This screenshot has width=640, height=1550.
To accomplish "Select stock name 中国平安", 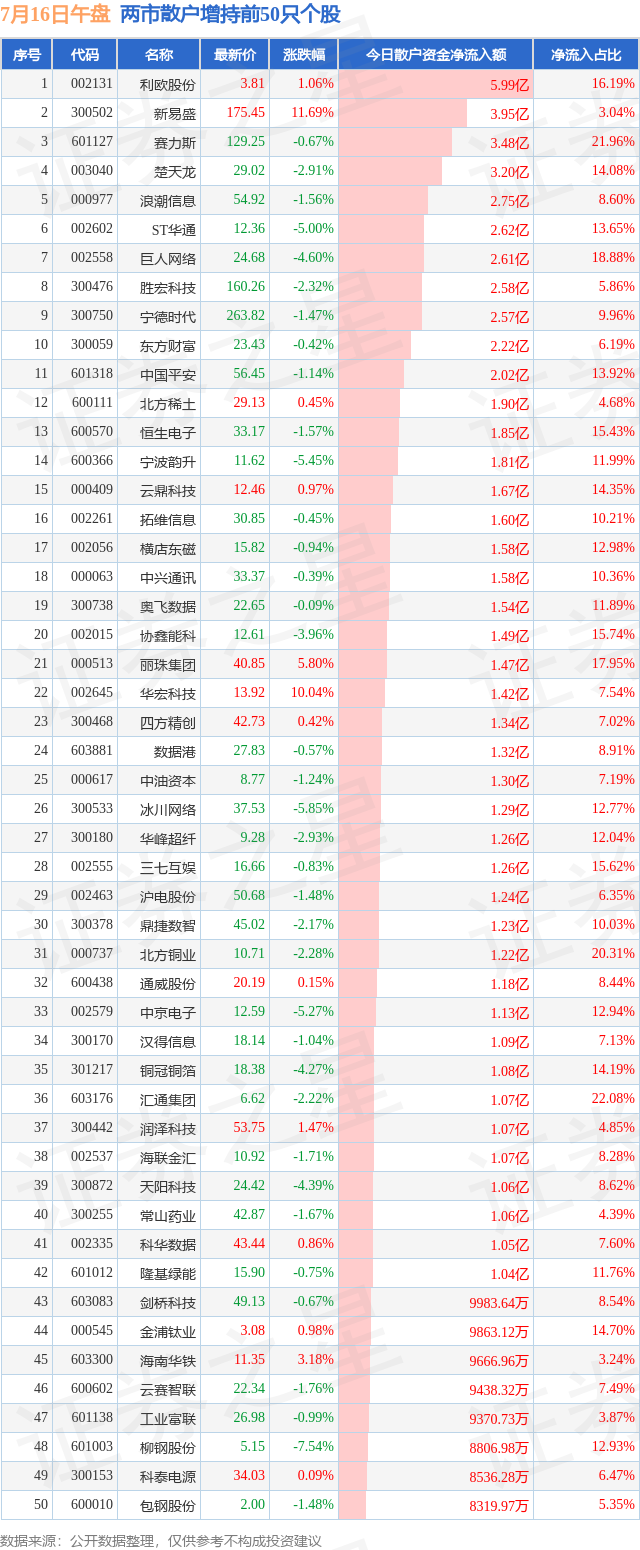I will pos(168,375).
